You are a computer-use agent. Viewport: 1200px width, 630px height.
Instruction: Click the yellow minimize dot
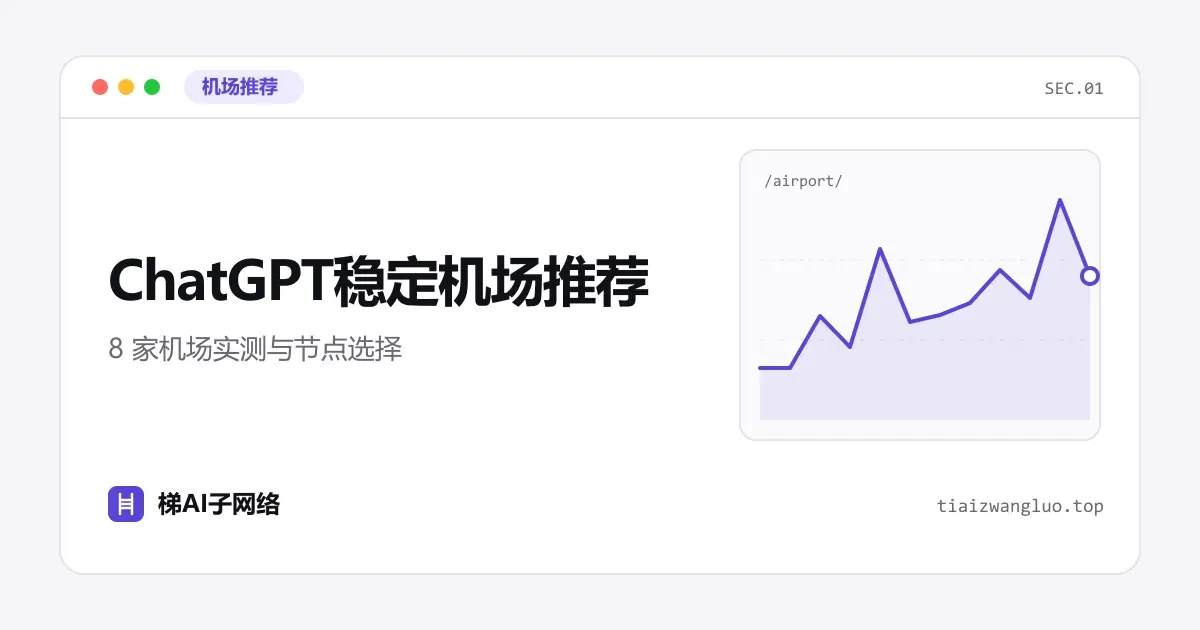(126, 87)
